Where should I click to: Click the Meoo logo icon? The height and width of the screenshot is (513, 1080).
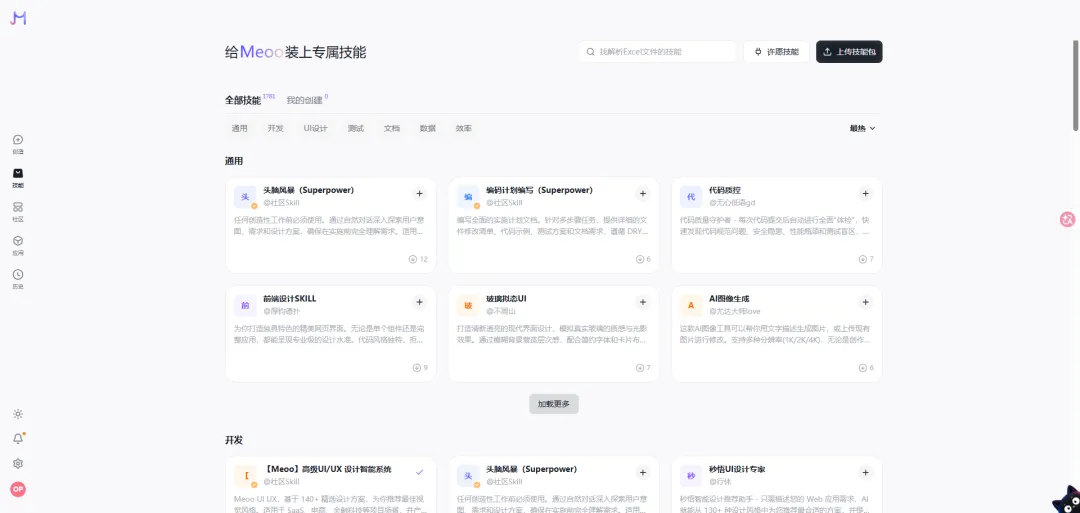click(x=18, y=19)
